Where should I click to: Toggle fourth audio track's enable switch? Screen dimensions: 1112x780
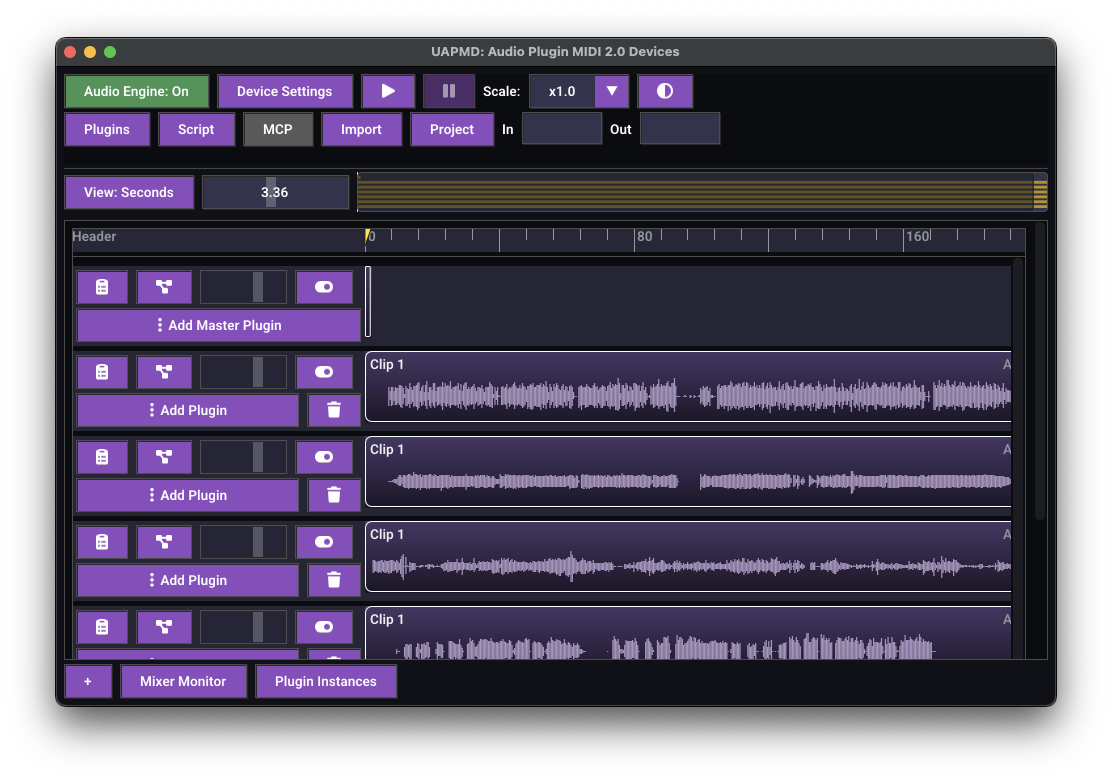(x=324, y=627)
